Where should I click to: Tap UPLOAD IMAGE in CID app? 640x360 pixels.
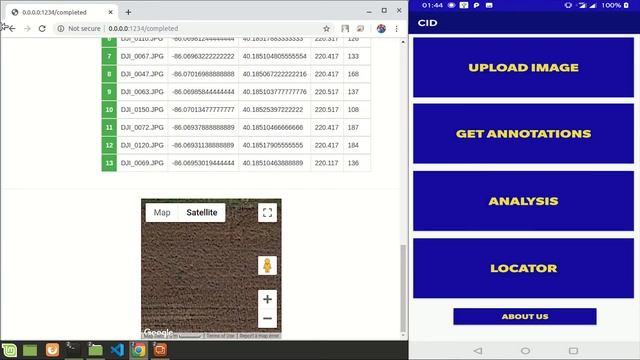(x=523, y=67)
